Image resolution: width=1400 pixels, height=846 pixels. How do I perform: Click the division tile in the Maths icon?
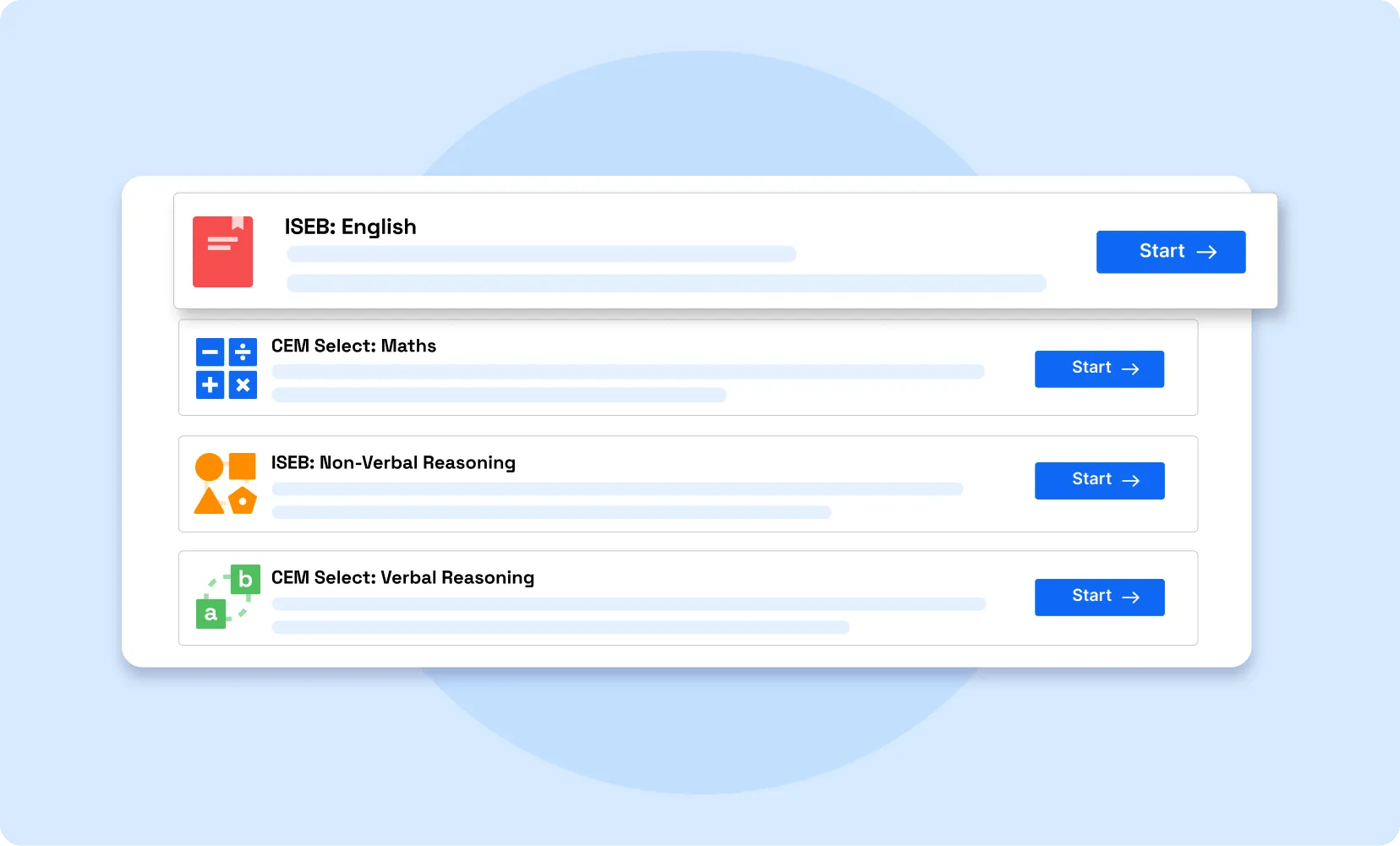tap(243, 352)
